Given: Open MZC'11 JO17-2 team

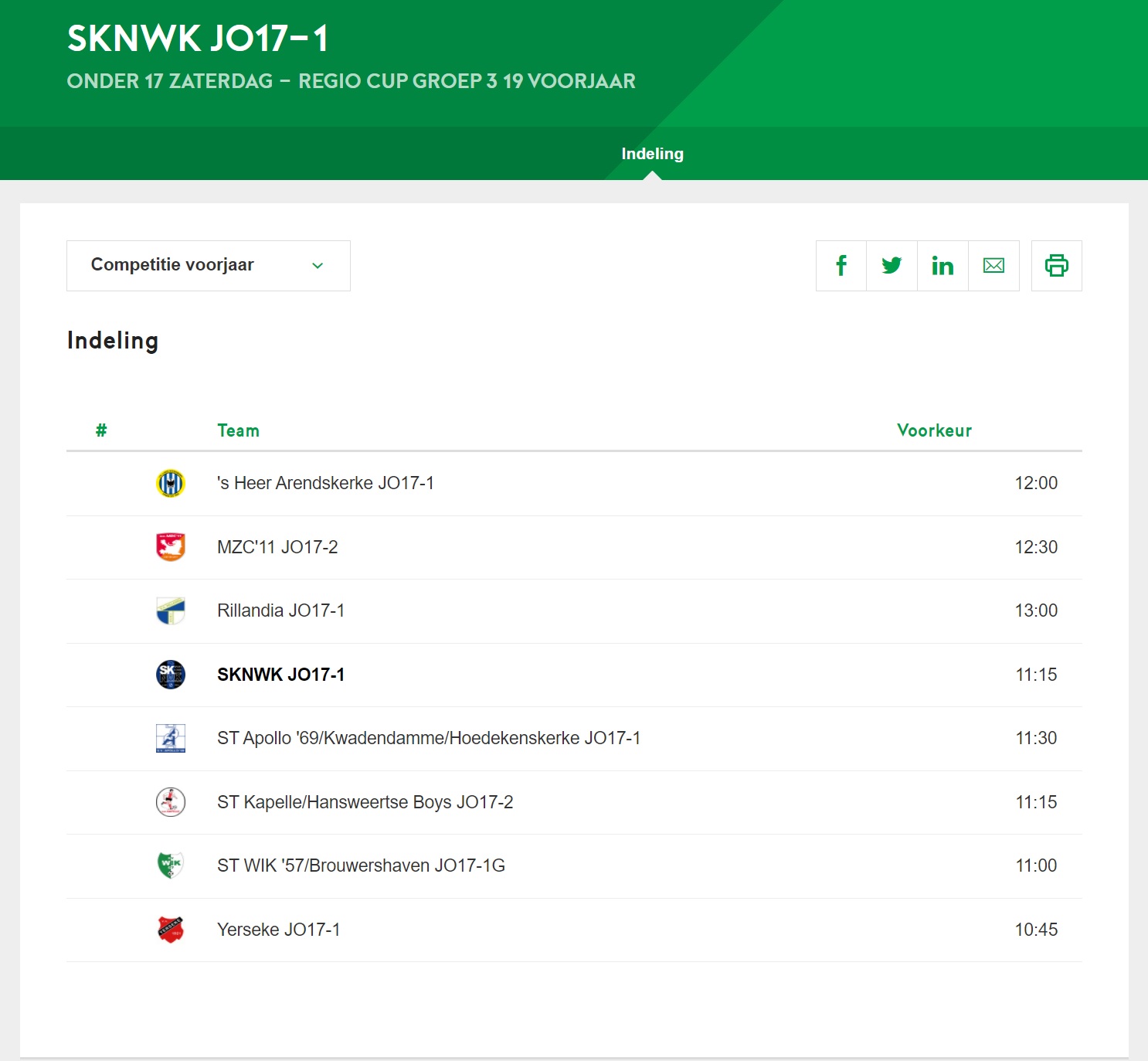Looking at the screenshot, I should (277, 547).
